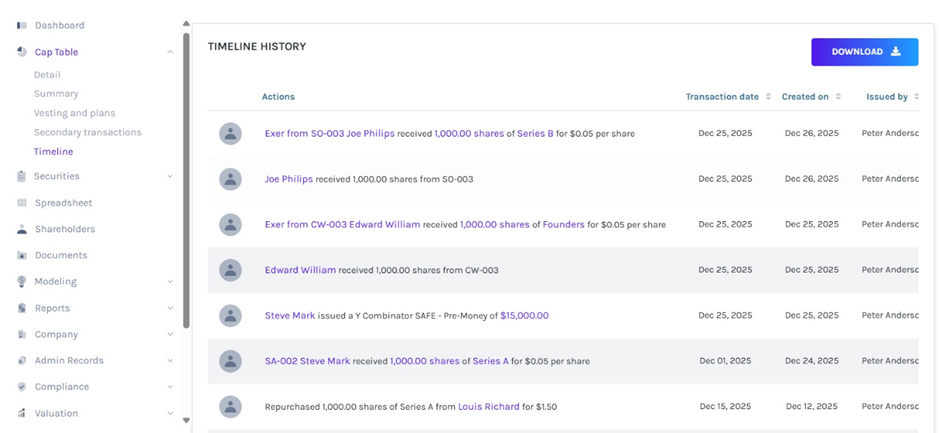Collapse the Cap Table section chevron
The image size is (939, 433).
[170, 52]
